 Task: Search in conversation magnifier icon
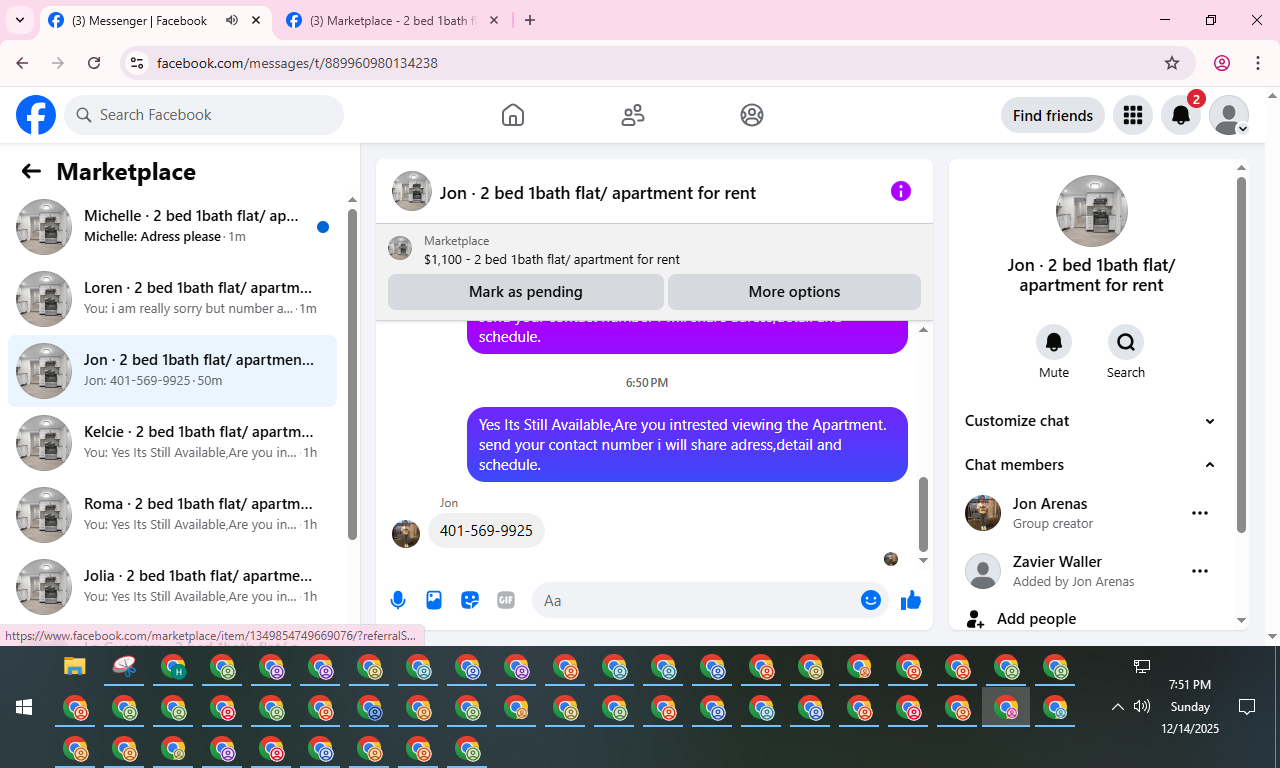coord(1126,342)
